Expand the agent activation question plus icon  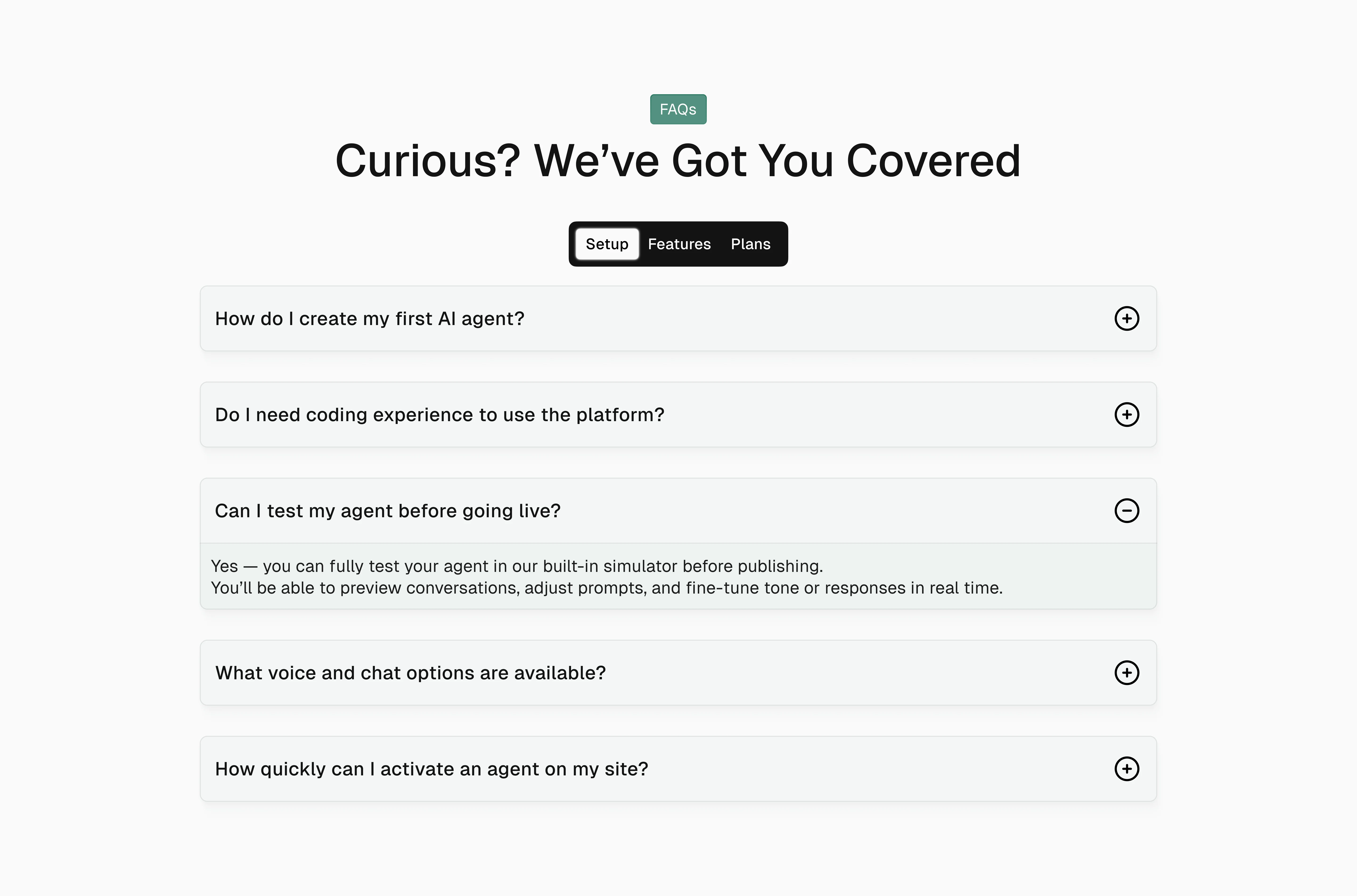coord(1127,769)
